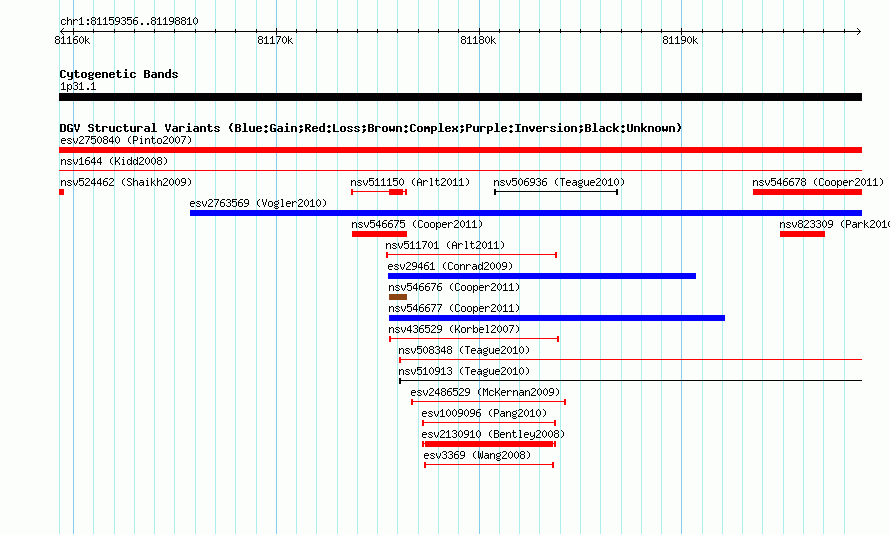Open esv2130910 (Bentley2008) variant label
This screenshot has height=534, width=890.
click(x=493, y=434)
